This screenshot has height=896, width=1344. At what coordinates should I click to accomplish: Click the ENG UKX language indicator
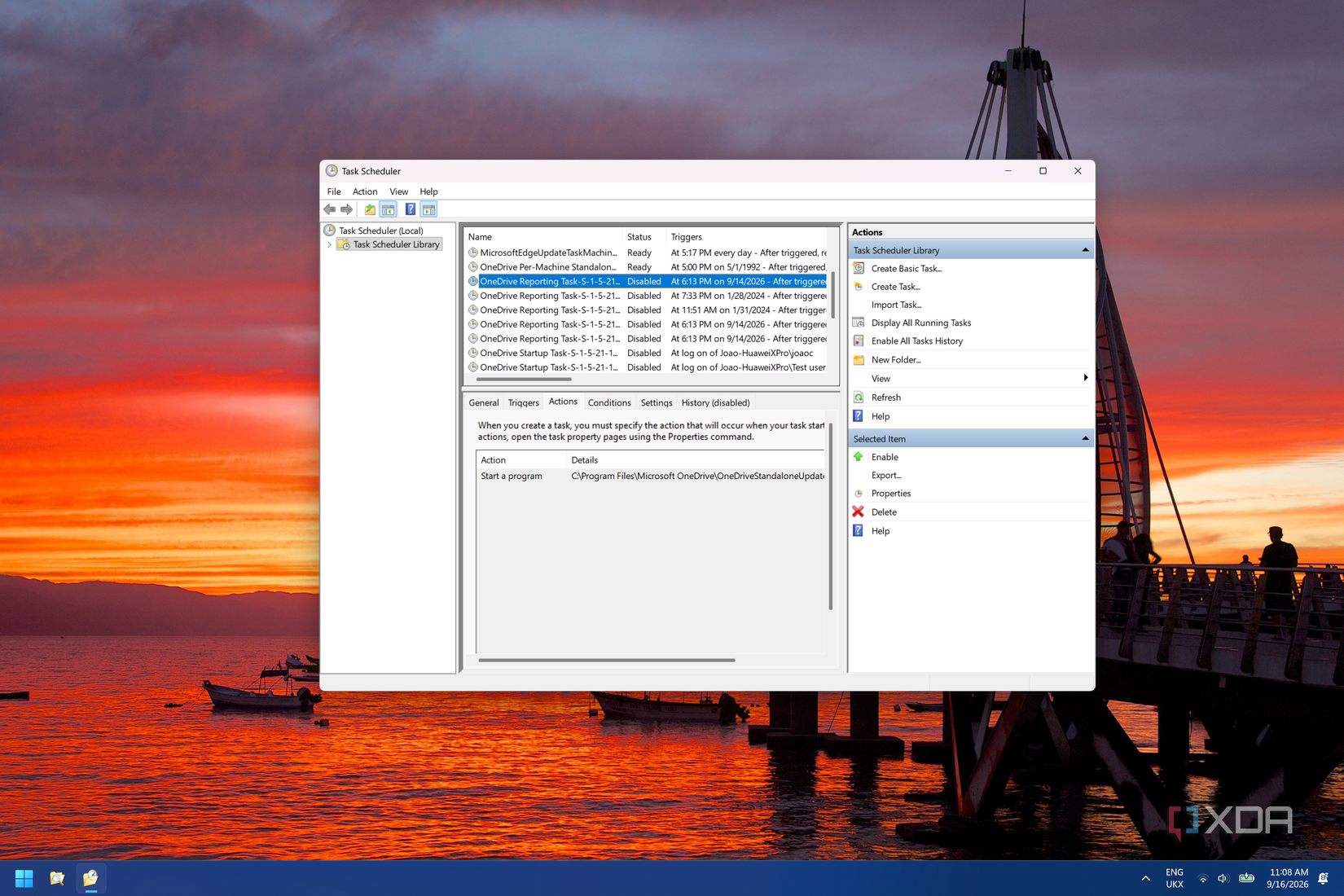1175,878
